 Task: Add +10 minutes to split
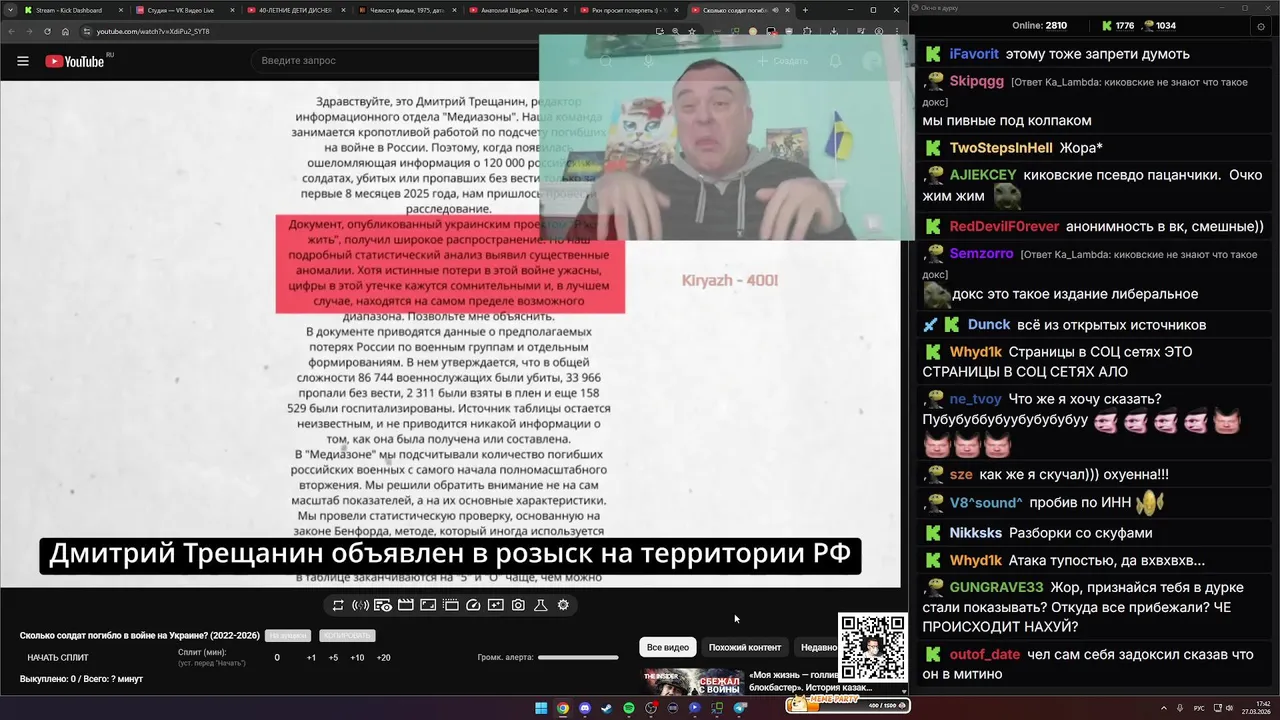[357, 658]
